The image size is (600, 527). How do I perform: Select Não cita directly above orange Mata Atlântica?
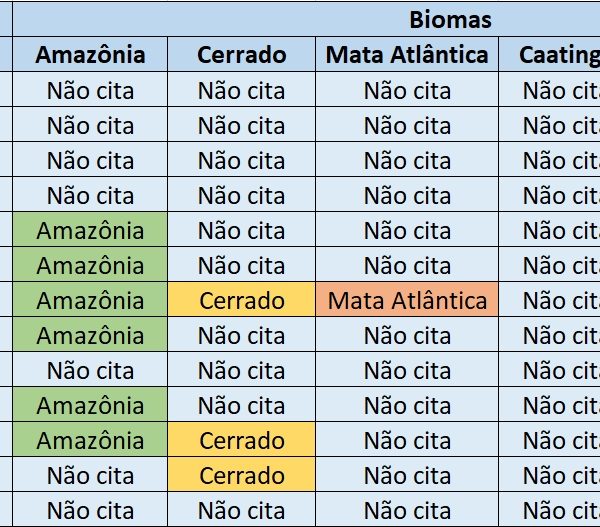pyautogui.click(x=407, y=265)
